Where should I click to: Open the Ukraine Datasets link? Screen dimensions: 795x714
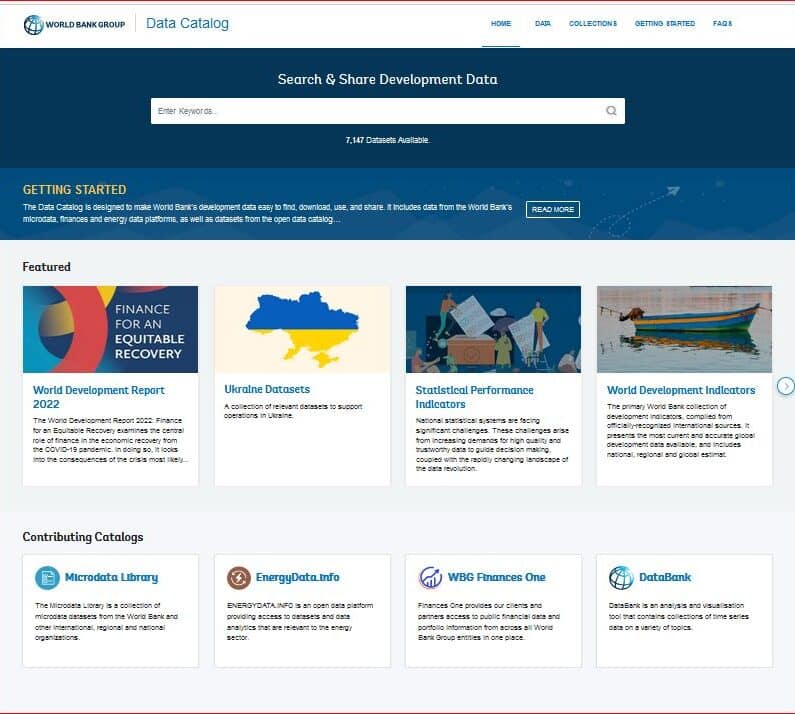click(x=267, y=389)
